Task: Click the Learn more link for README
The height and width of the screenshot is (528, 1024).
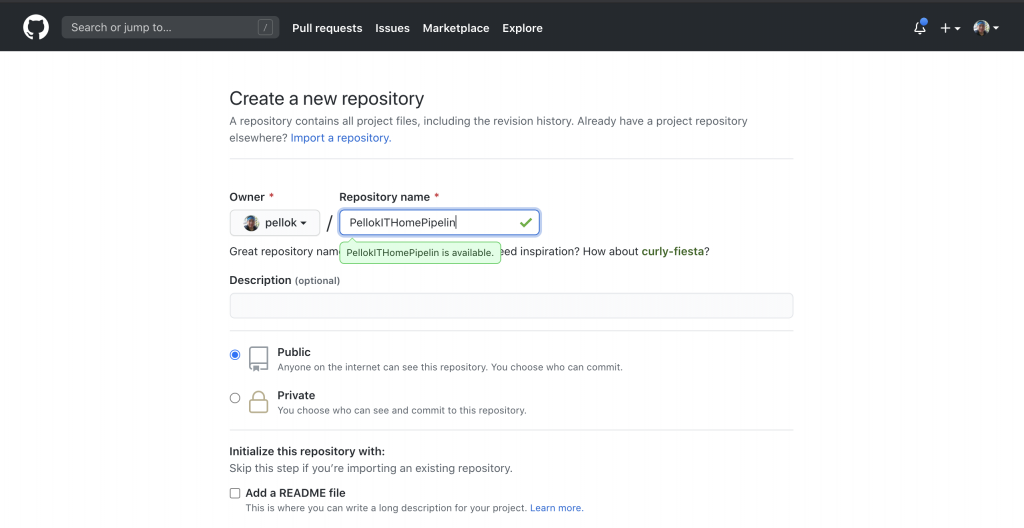Action: 556,508
